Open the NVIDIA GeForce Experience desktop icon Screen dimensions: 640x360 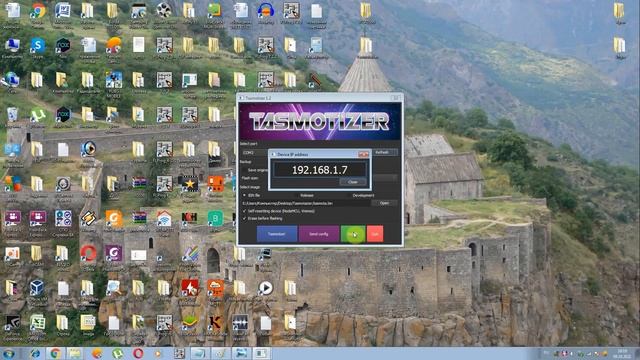[12, 322]
